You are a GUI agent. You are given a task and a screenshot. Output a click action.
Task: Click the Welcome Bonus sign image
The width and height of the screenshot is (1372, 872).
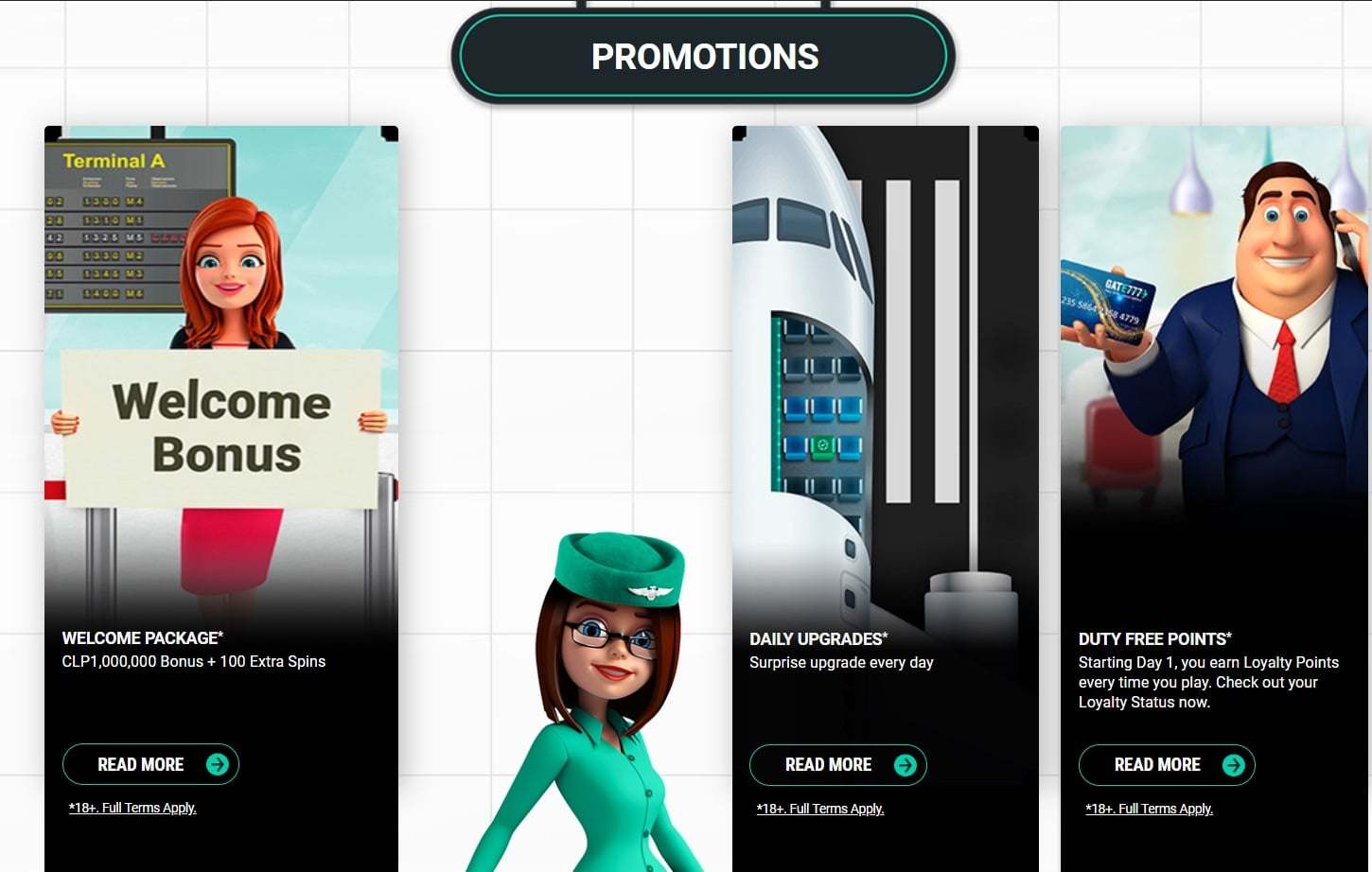click(x=221, y=428)
